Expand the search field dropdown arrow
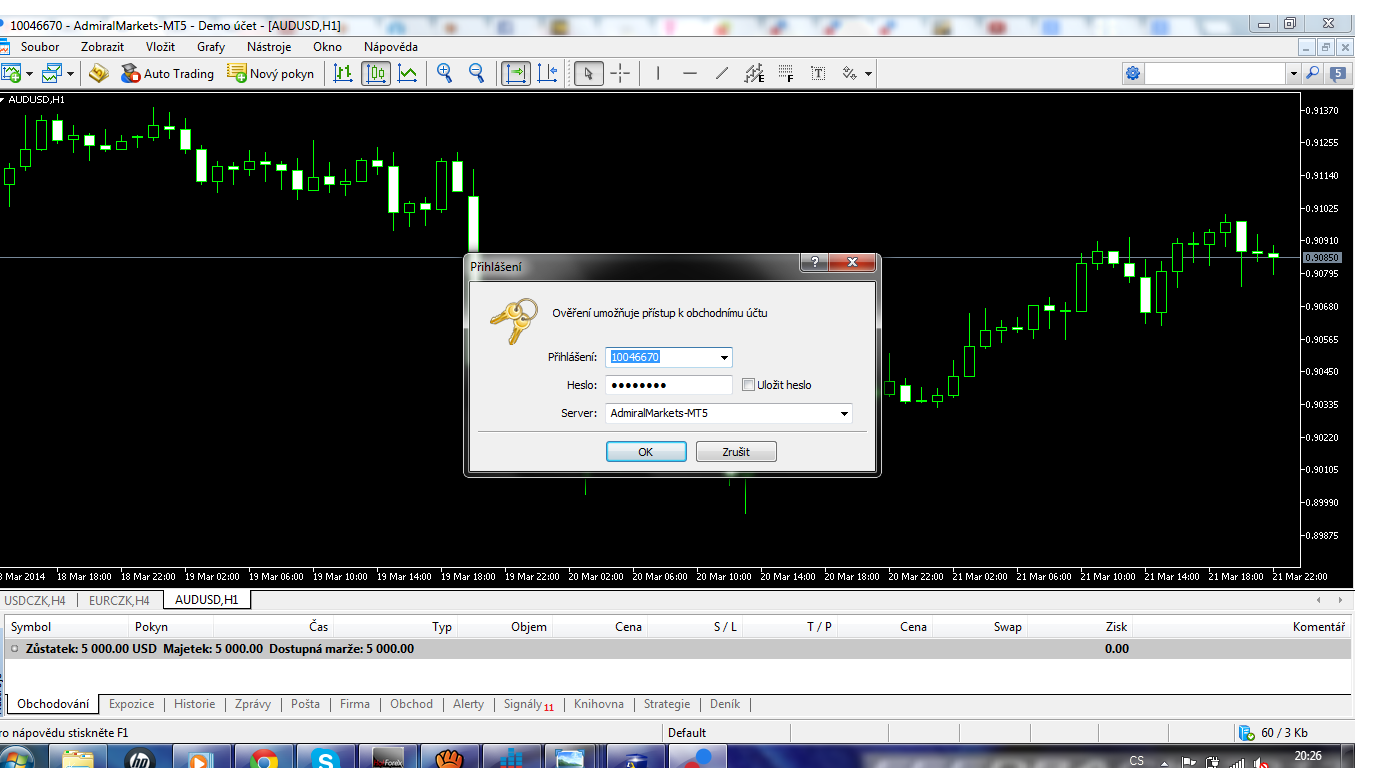Viewport: 1374px width, 768px height. 1293,73
